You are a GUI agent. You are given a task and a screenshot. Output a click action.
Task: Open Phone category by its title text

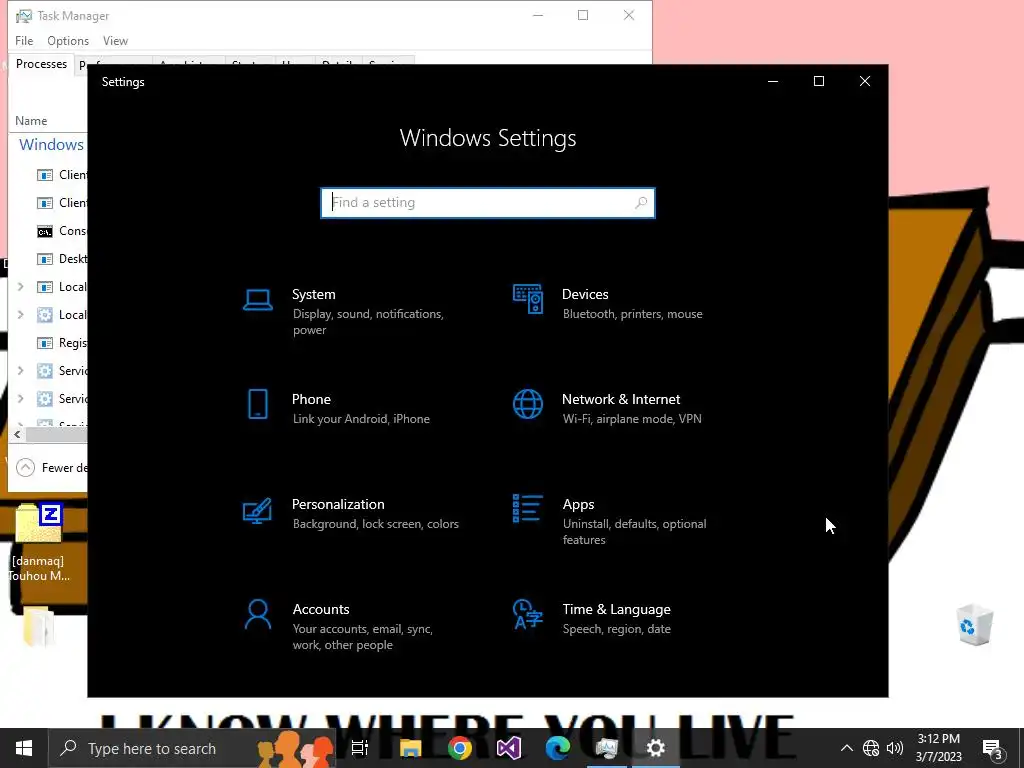pos(311,400)
